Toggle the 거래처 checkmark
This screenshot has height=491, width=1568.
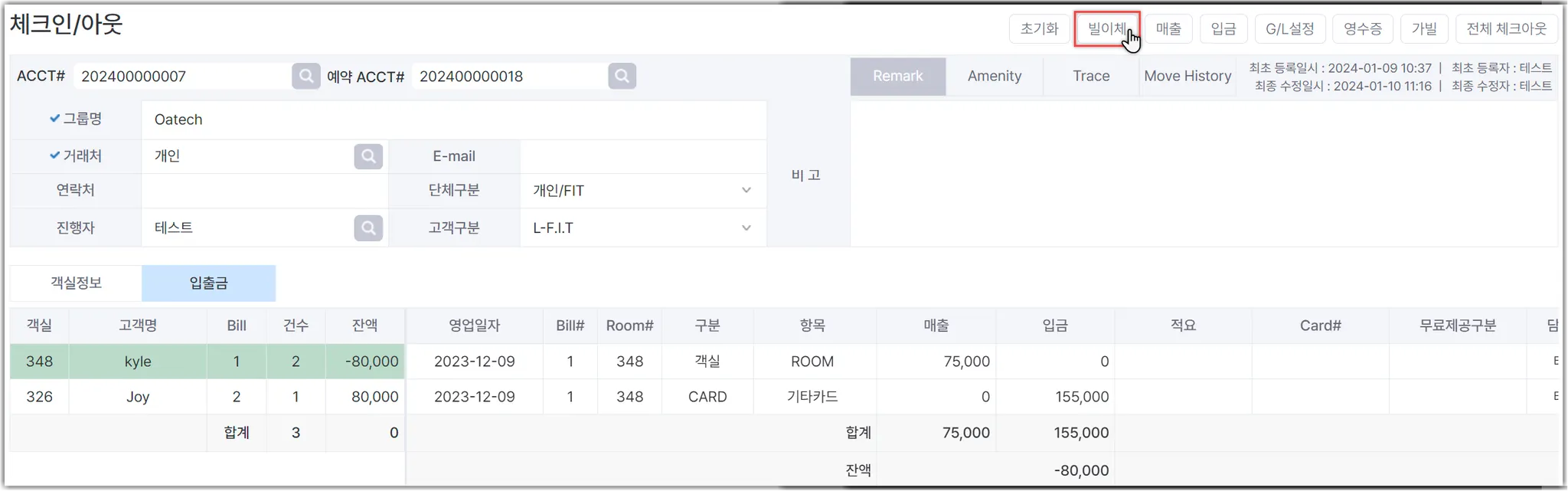click(55, 155)
